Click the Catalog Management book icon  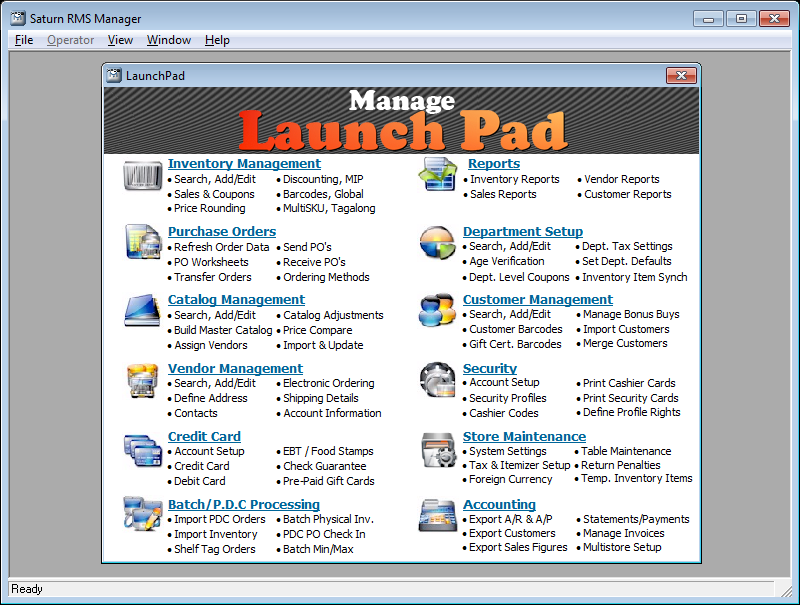click(x=142, y=310)
